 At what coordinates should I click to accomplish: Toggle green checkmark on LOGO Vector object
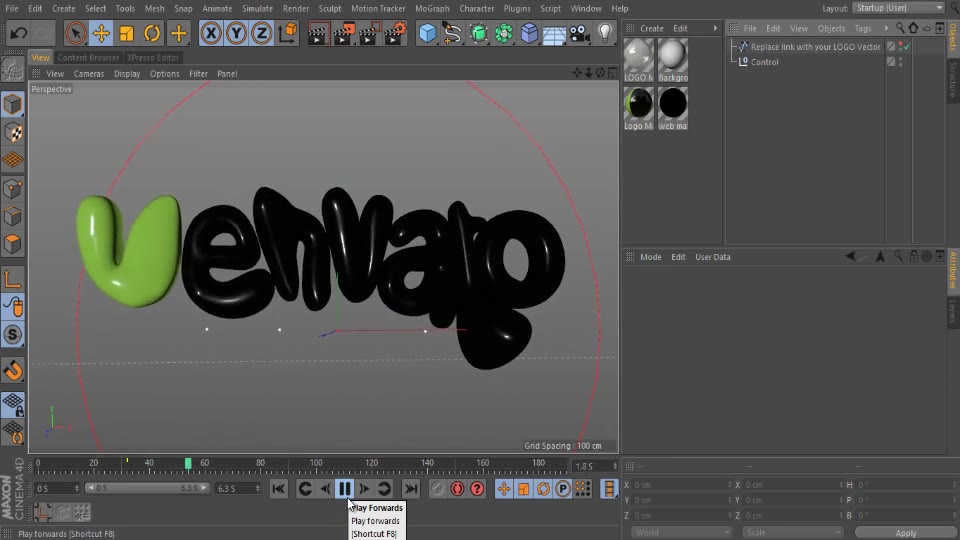[906, 47]
